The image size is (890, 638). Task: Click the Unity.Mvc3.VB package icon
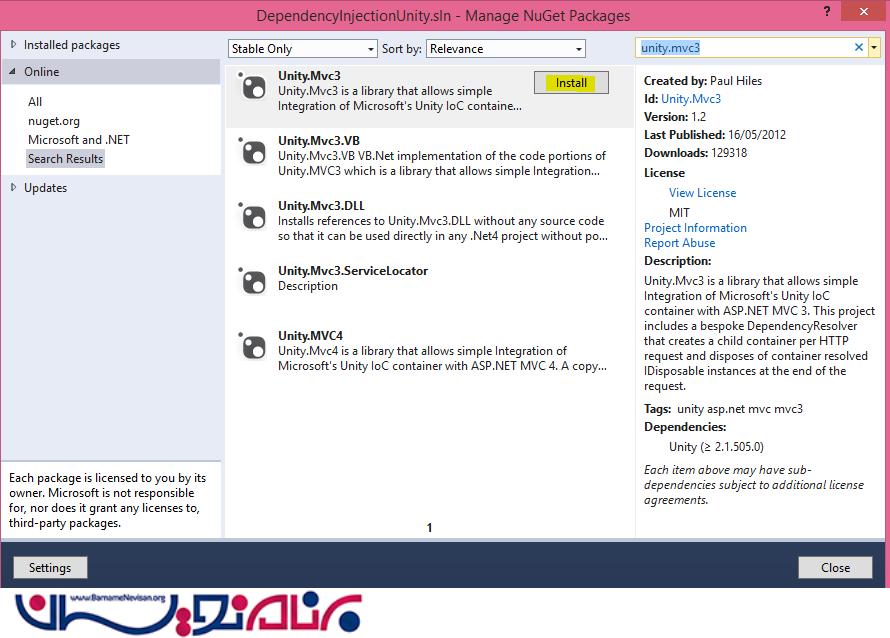click(x=253, y=153)
